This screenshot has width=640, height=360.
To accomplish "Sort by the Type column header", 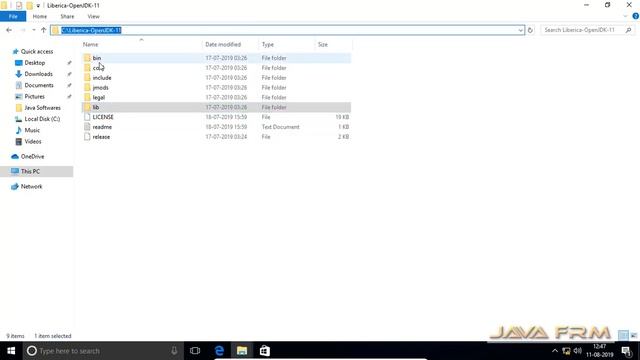I will click(268, 44).
